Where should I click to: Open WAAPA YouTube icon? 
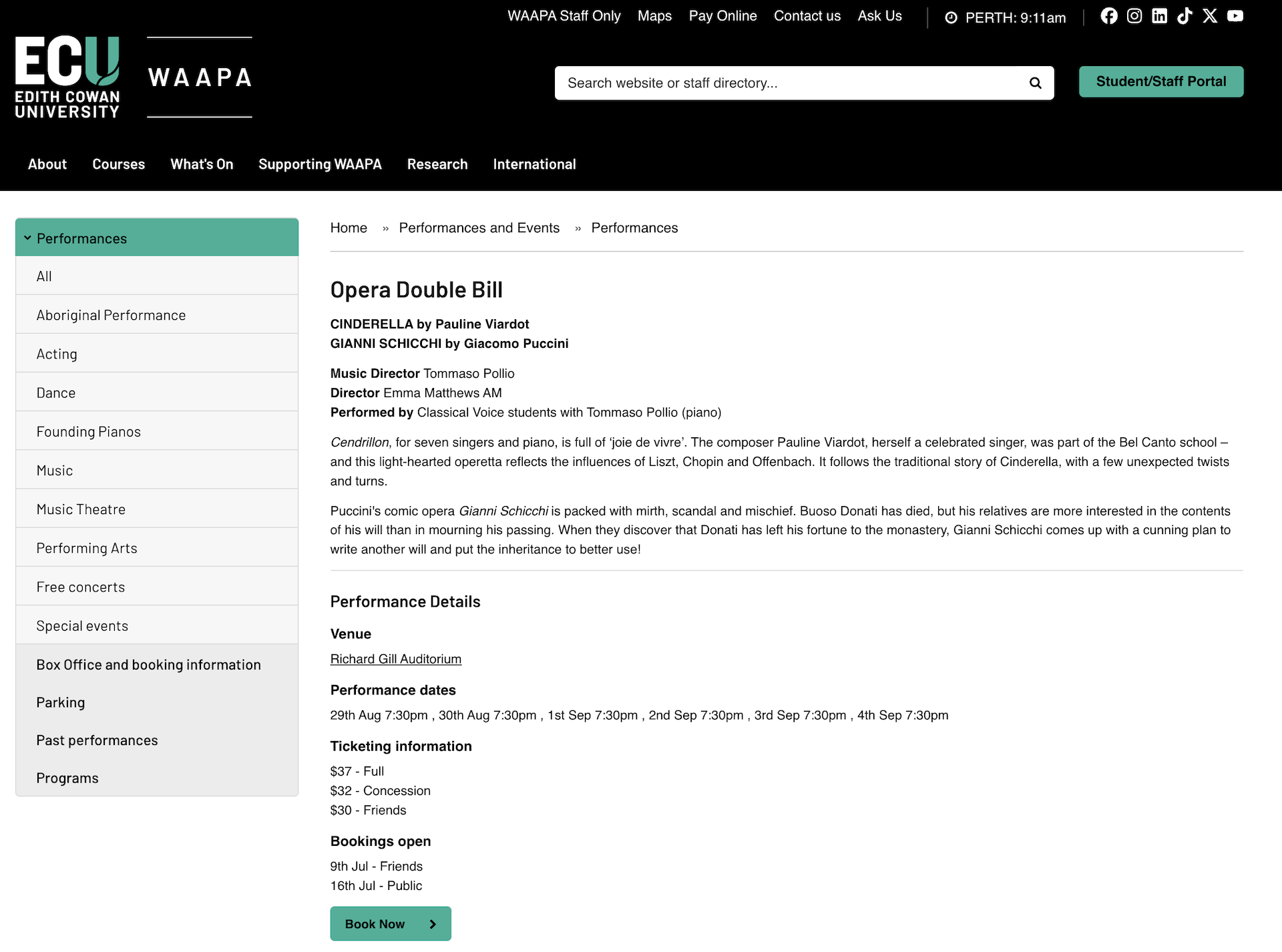pyautogui.click(x=1235, y=16)
